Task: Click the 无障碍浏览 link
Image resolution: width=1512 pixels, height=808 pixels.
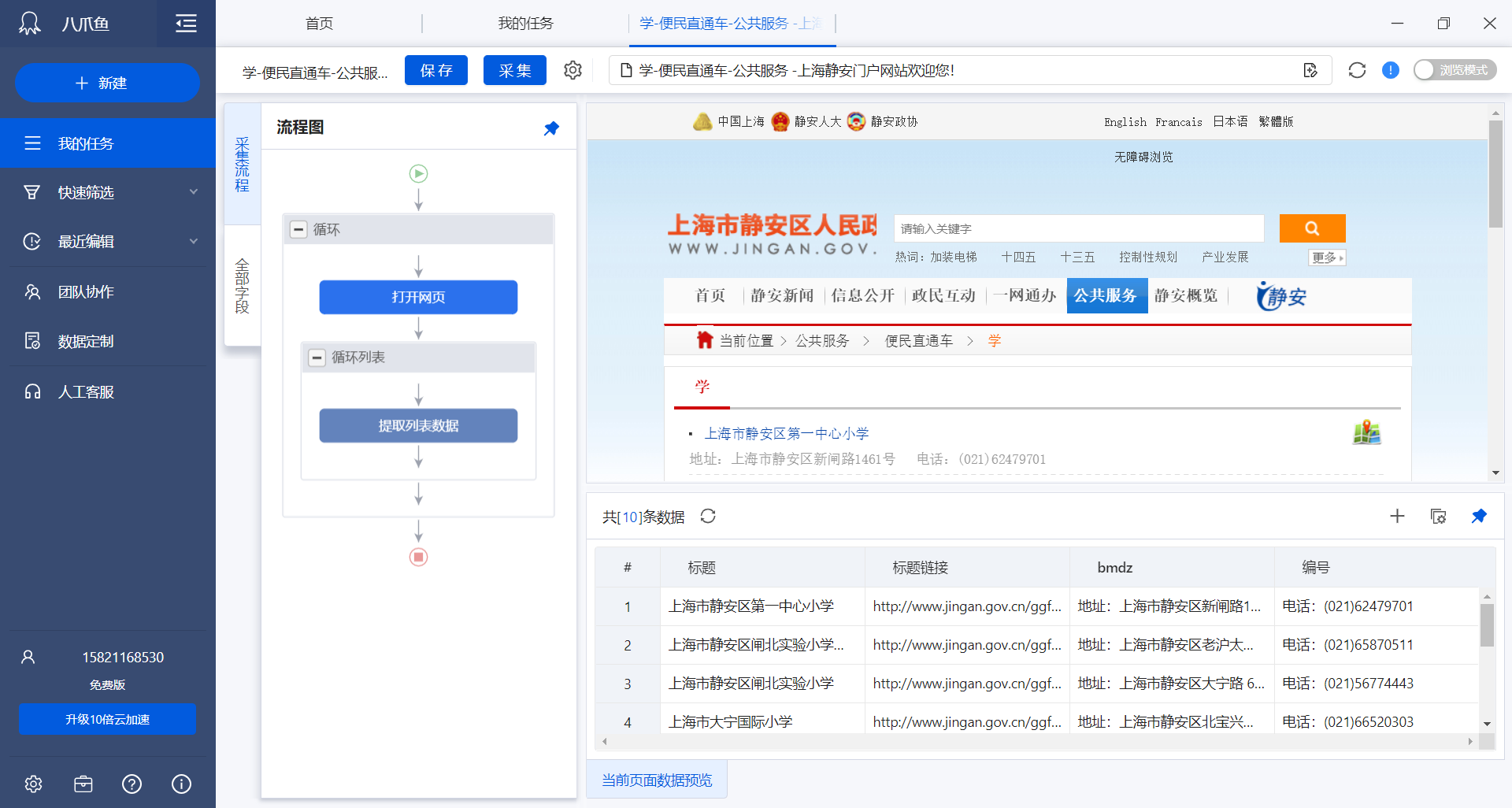Action: point(1143,157)
